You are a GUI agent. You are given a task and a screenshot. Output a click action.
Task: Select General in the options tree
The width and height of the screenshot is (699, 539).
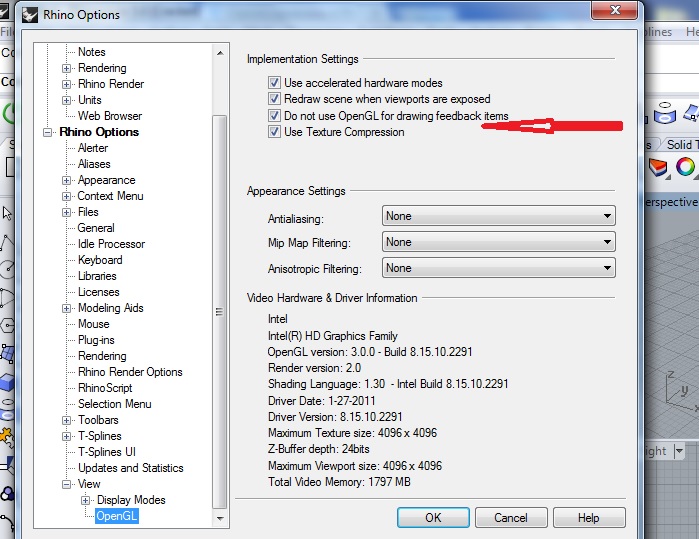tap(96, 228)
